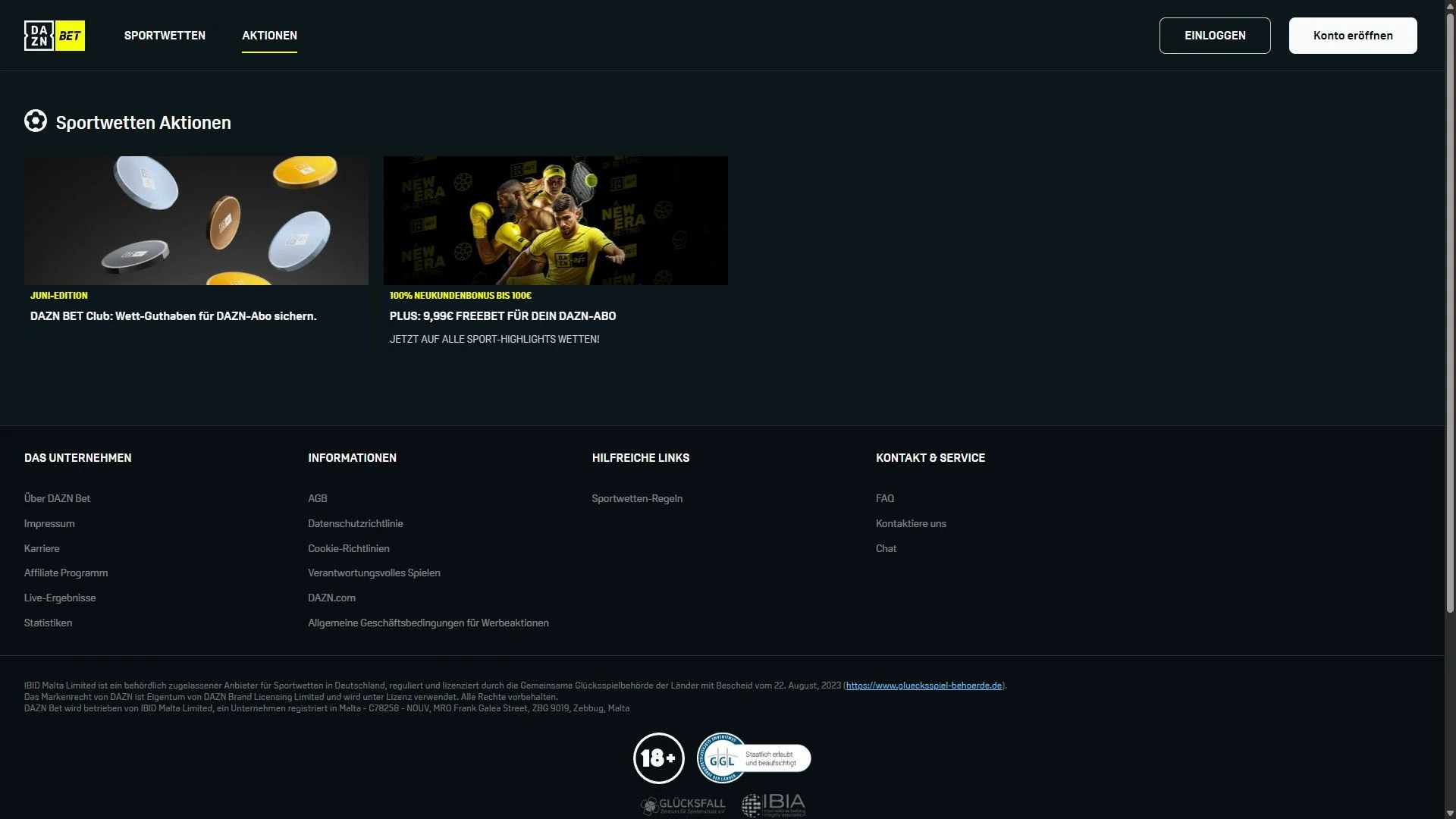
Task: Click the 18+ age restriction badge
Action: click(x=658, y=758)
